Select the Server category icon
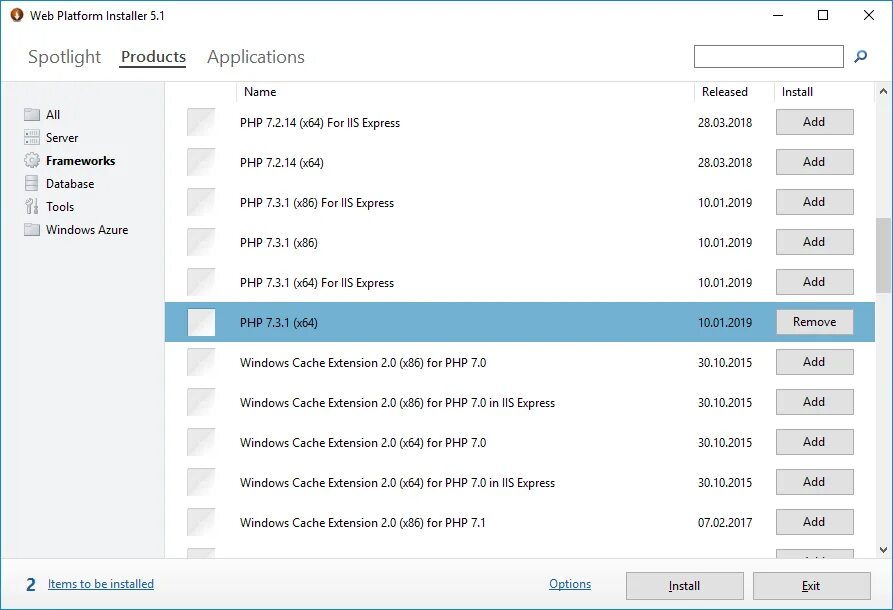Image resolution: width=893 pixels, height=610 pixels. [32, 137]
